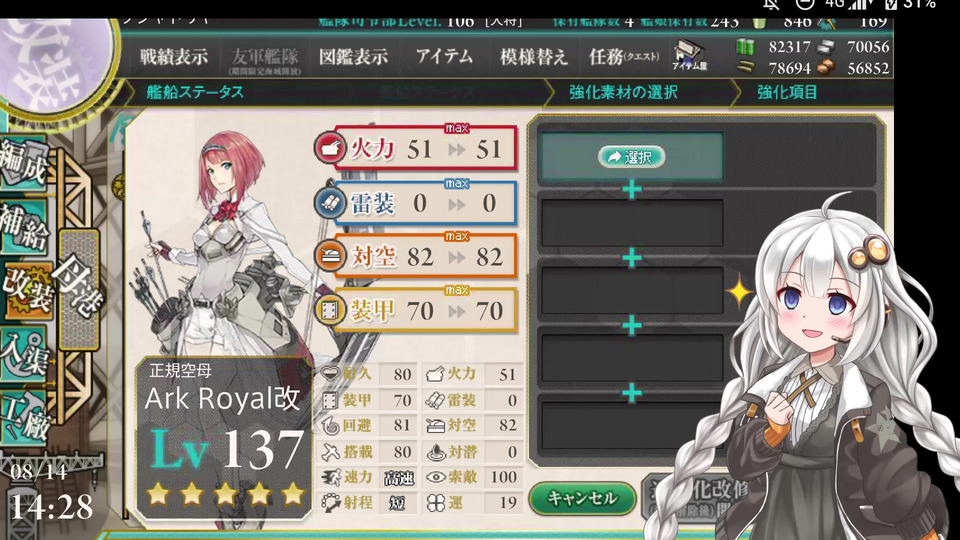Click the torpedo (雷装) stat icon
The width and height of the screenshot is (960, 540).
[x=331, y=203]
